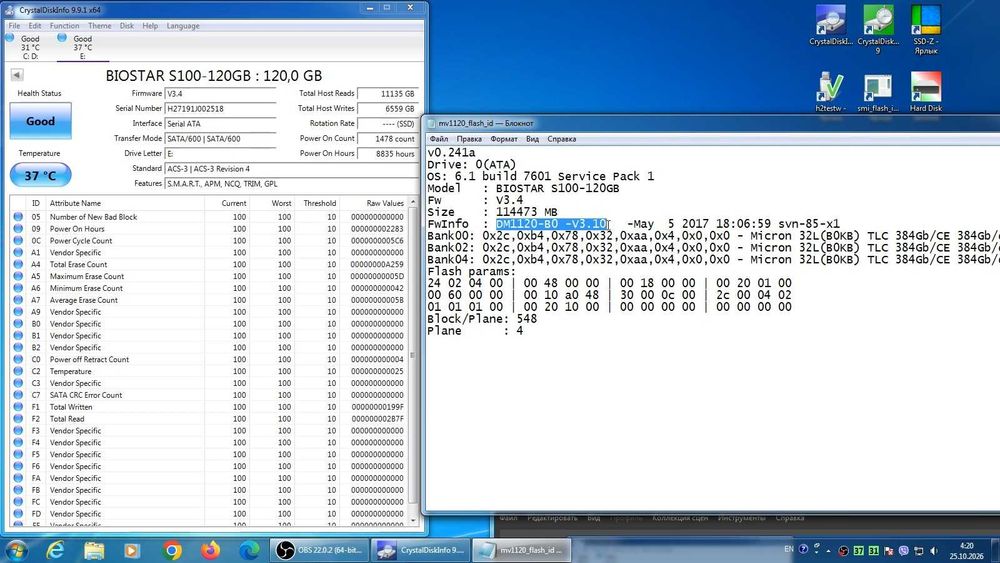This screenshot has width=1000, height=563.
Task: Open the CrystalDiskInfo desktop shortcut
Action: 830,26
